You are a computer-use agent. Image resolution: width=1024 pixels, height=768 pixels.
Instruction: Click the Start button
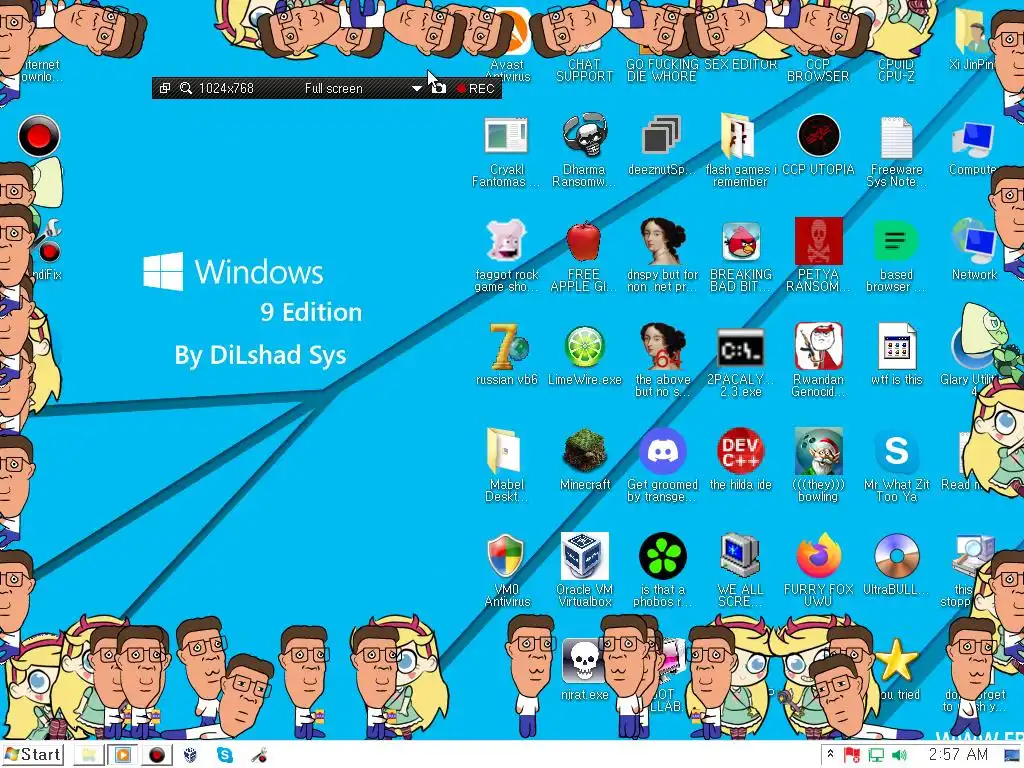(33, 755)
